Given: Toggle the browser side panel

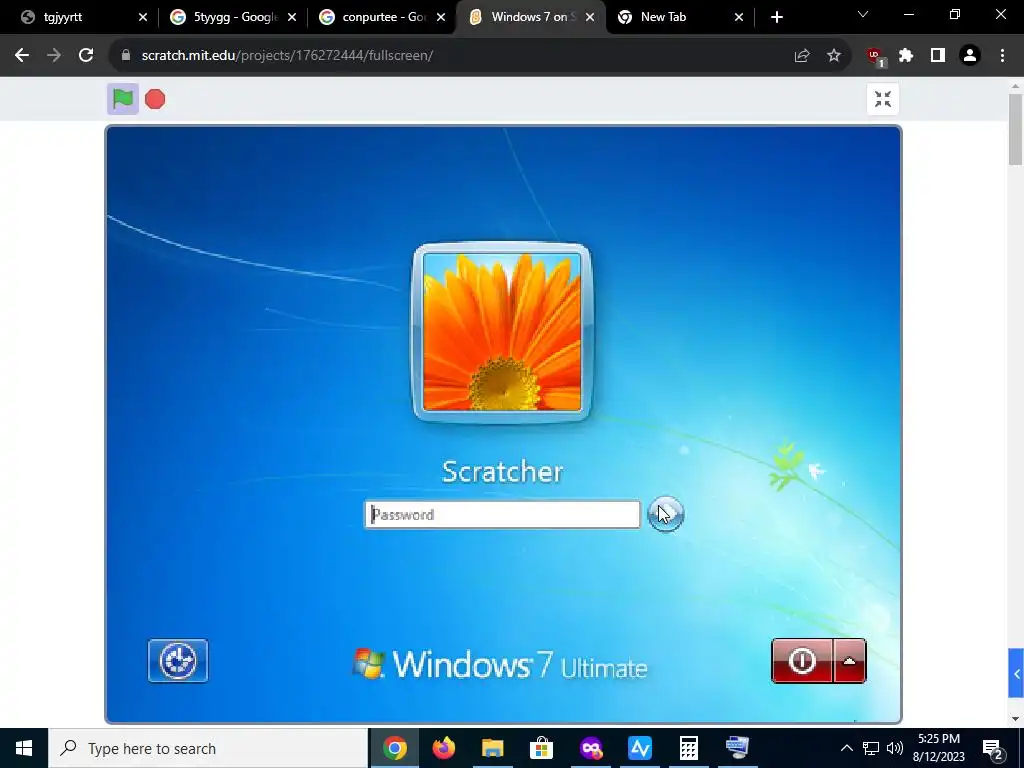Looking at the screenshot, I should 938,56.
